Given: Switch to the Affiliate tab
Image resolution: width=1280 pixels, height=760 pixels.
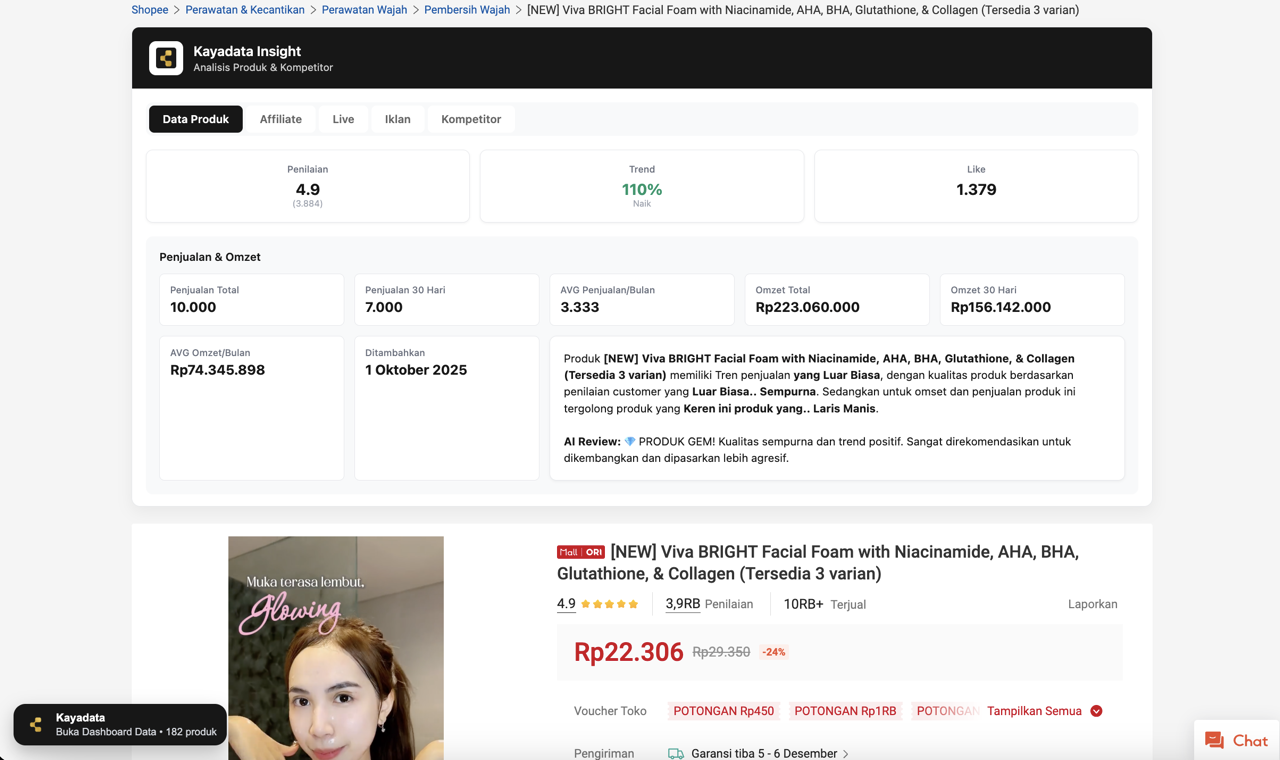Looking at the screenshot, I should coord(280,119).
